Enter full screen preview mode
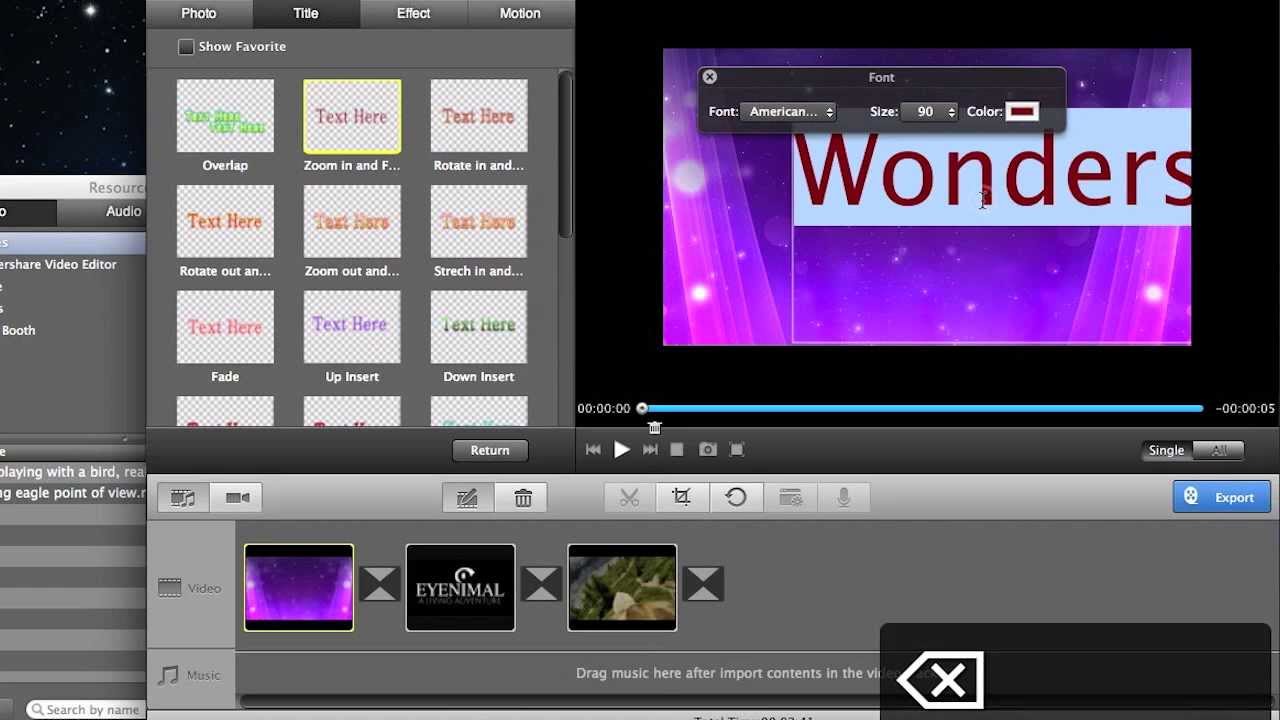The height and width of the screenshot is (720, 1280). 737,450
